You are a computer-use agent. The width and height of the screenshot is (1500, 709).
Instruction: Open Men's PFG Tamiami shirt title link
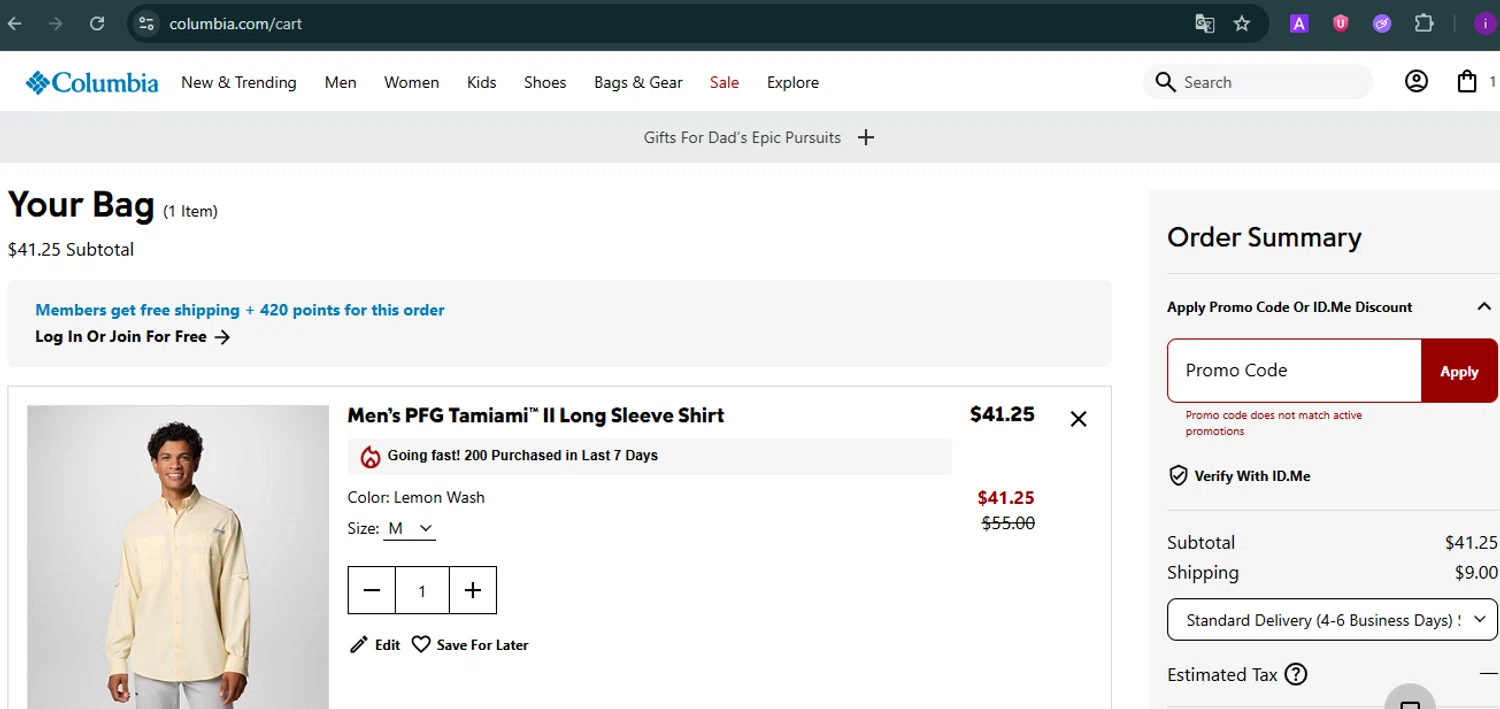[x=536, y=415]
